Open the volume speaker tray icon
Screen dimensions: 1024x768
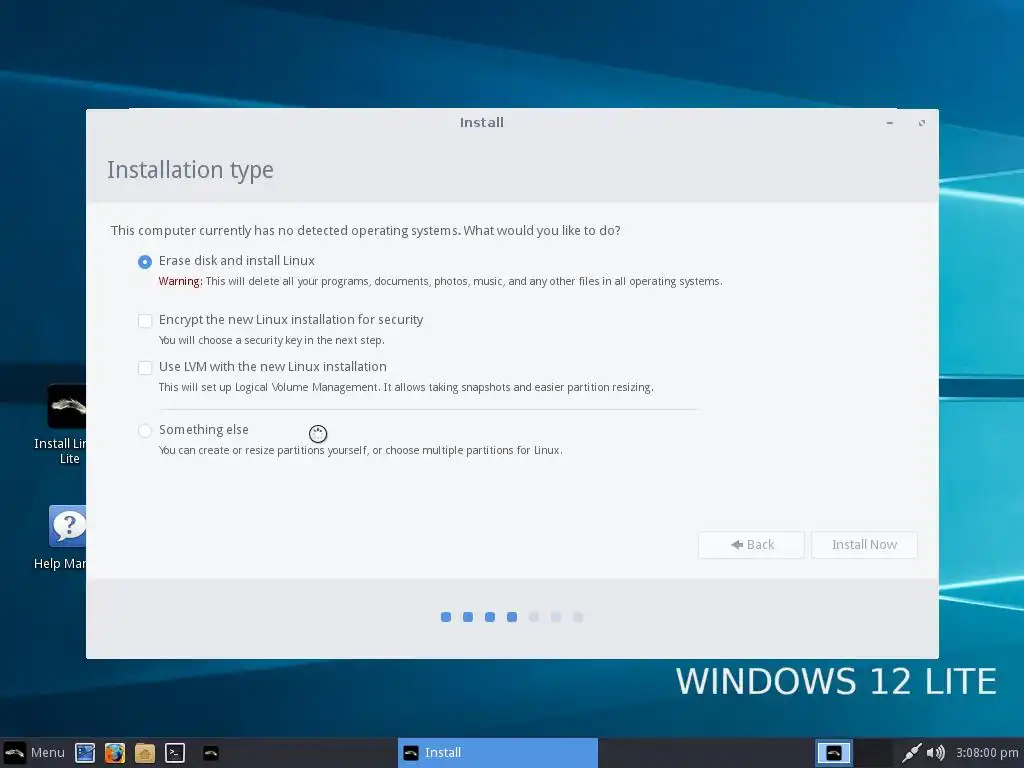[936, 753]
